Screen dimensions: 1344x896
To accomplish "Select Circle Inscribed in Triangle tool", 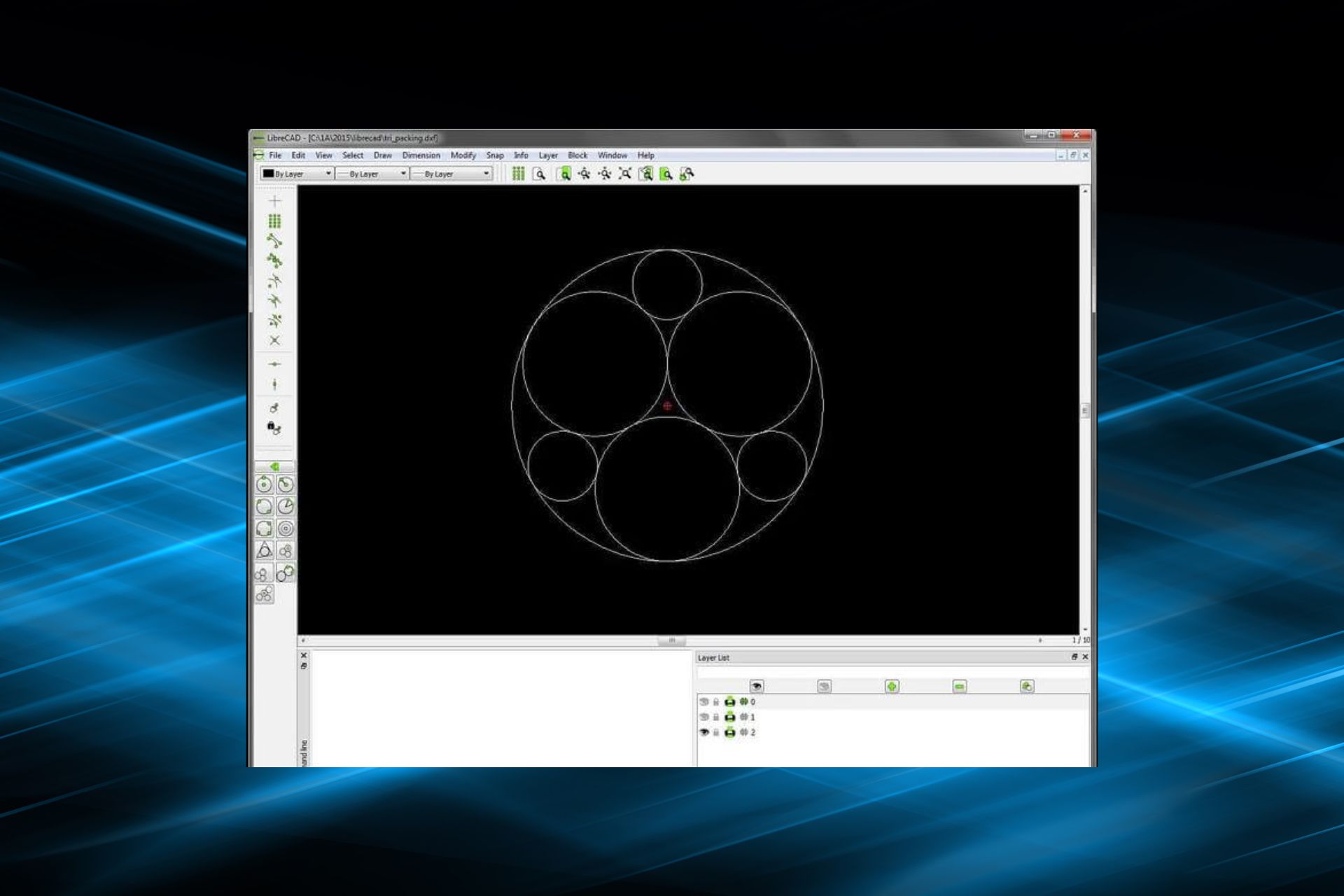I will point(264,550).
